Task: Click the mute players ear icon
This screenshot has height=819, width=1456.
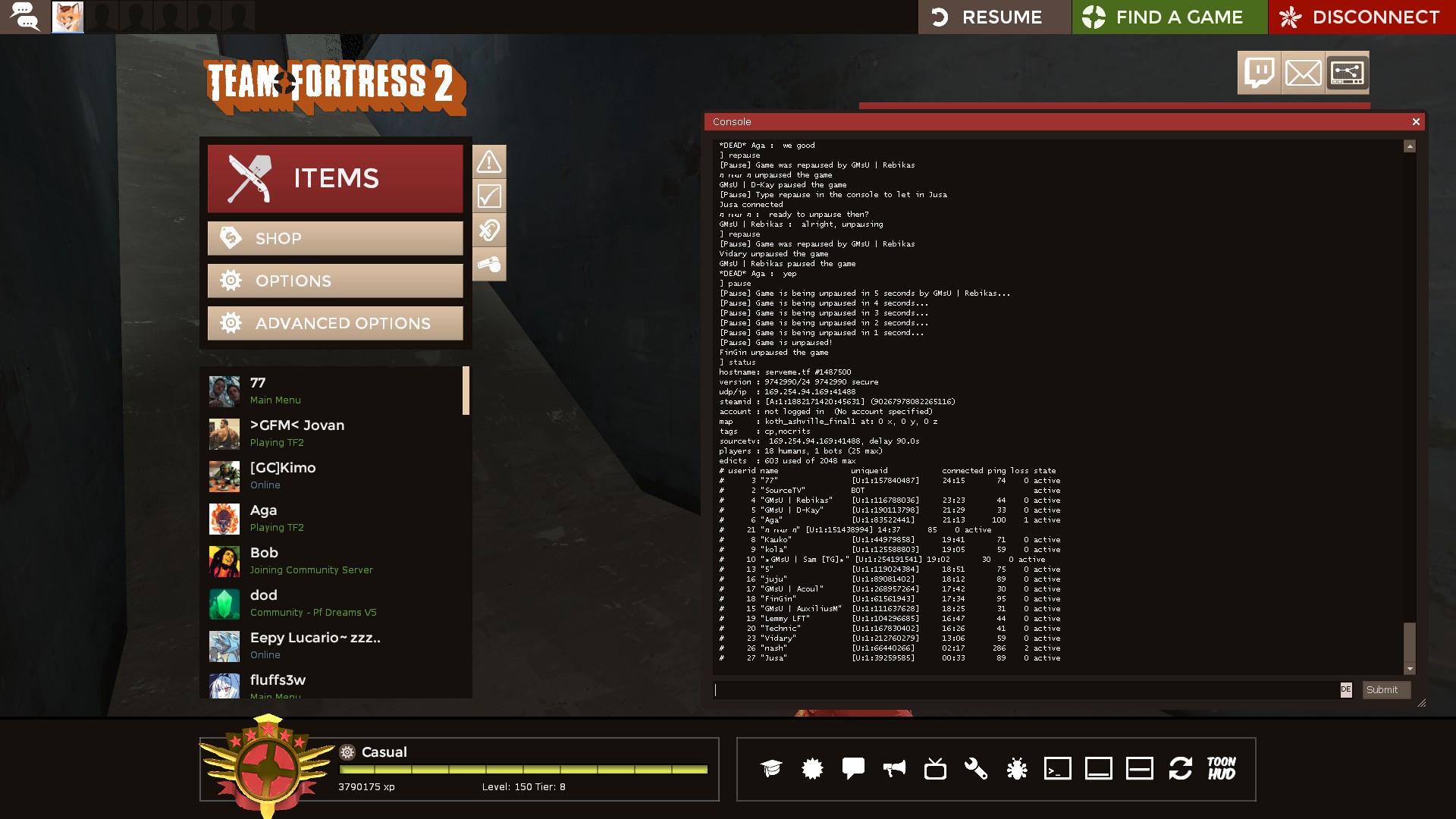Action: (489, 230)
